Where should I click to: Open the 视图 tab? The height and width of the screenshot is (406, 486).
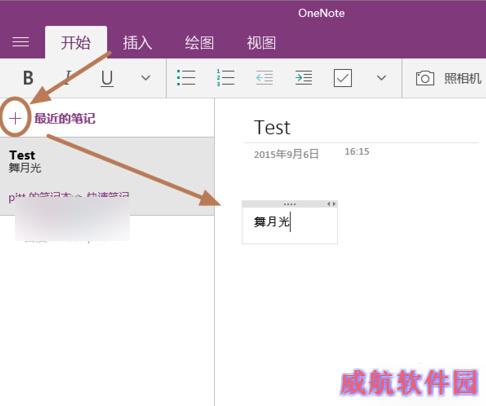point(261,43)
